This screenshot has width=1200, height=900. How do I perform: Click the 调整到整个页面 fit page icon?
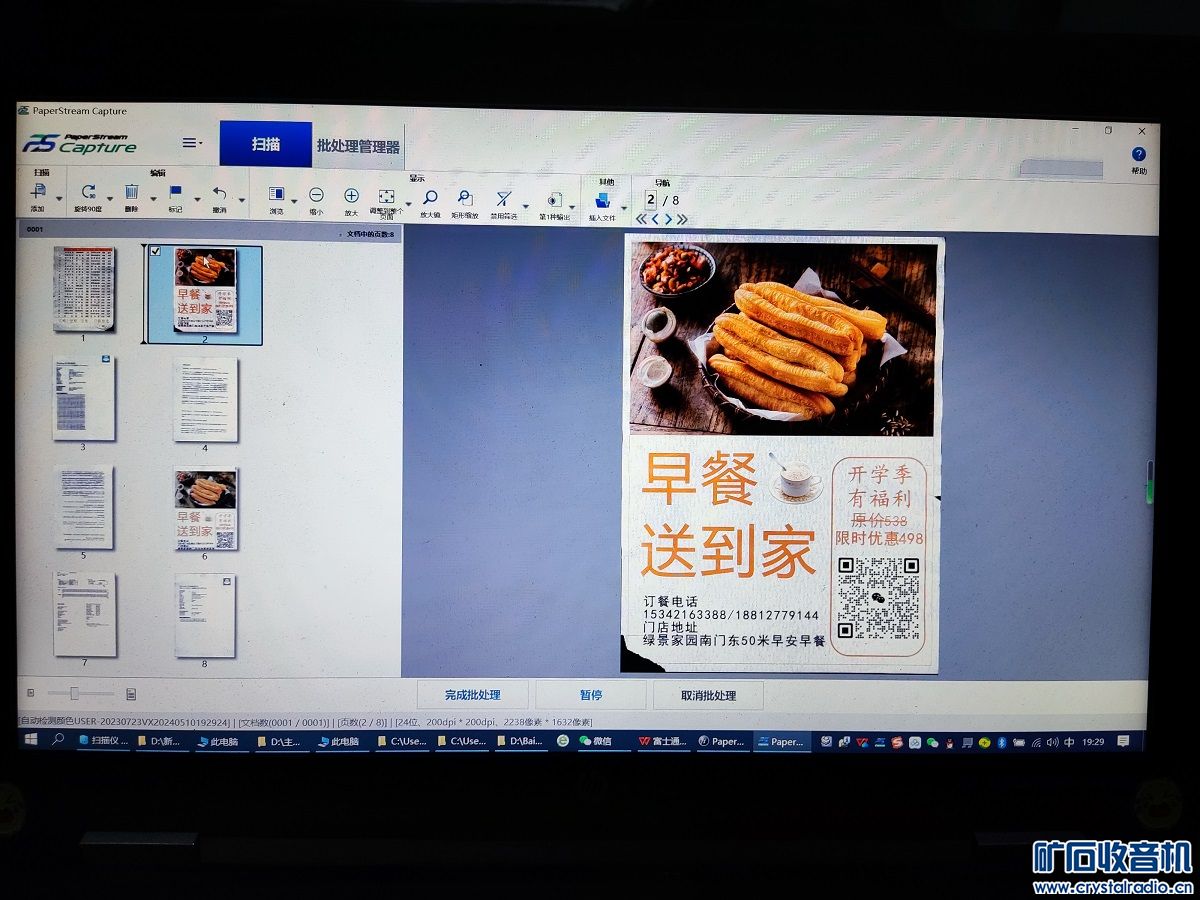[387, 197]
